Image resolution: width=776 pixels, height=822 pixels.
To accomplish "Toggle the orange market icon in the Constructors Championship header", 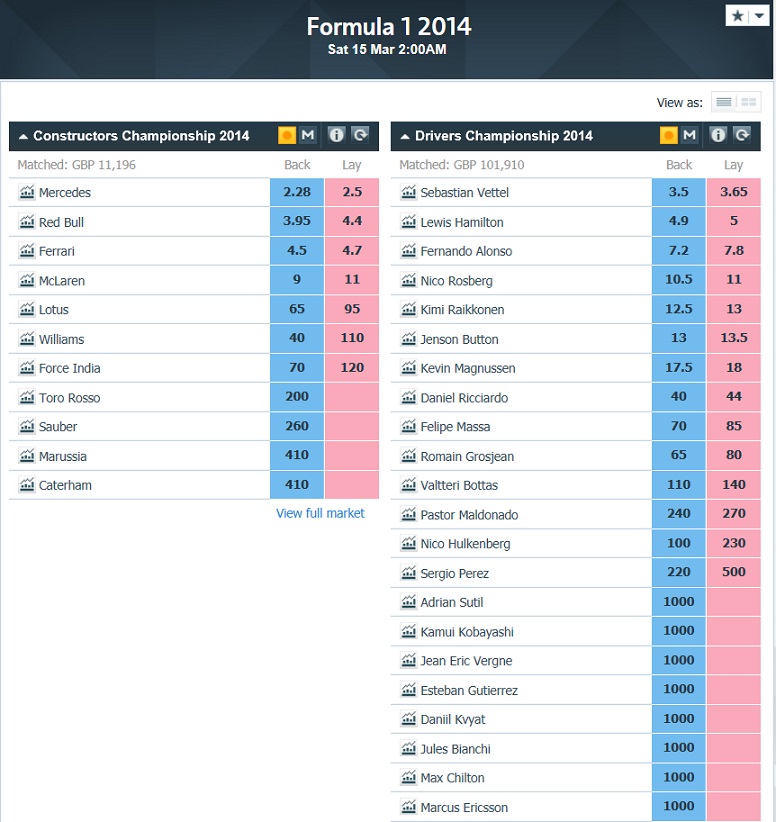I will [x=287, y=135].
